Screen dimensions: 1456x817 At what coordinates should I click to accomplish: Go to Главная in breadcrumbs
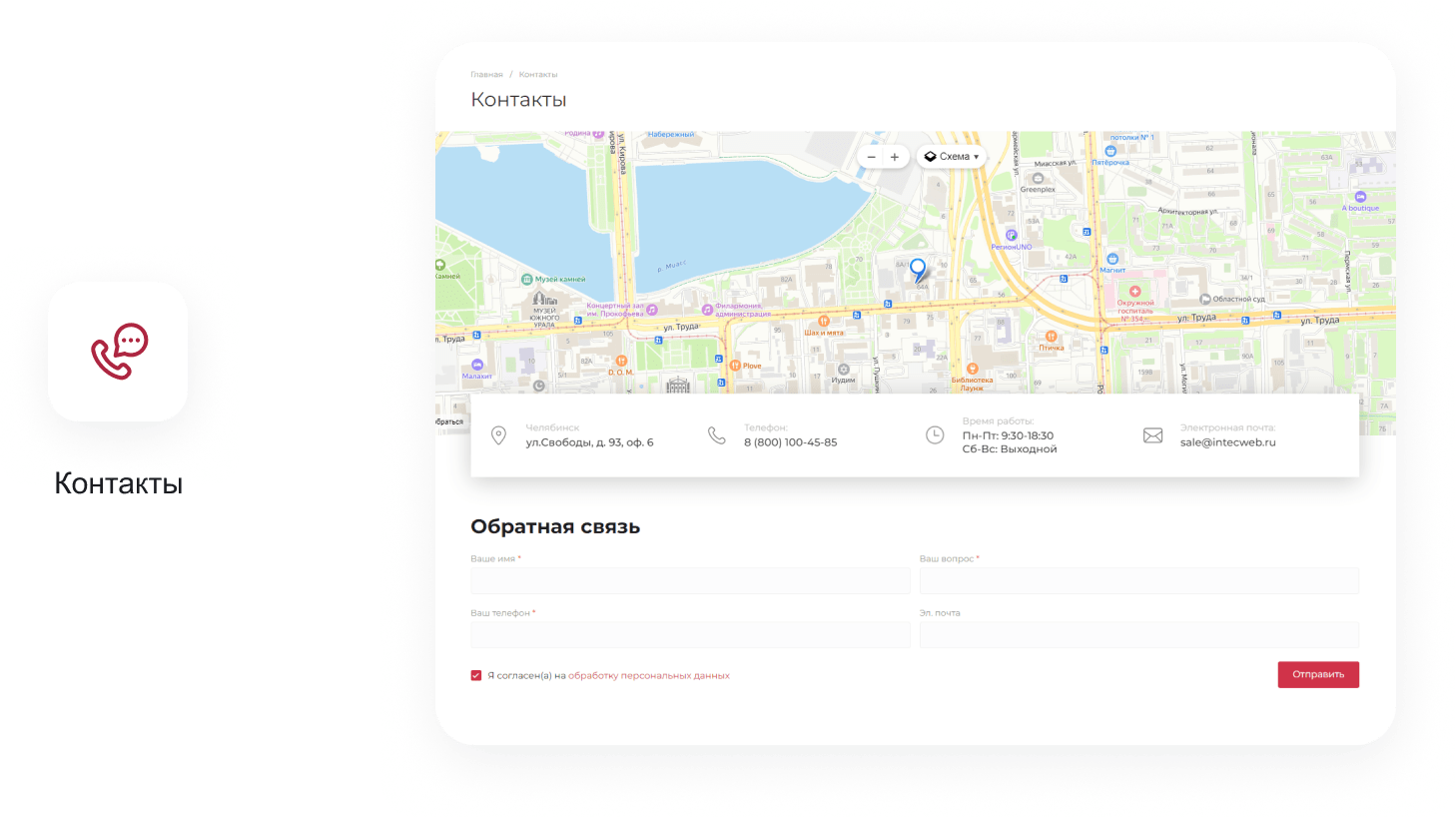(486, 75)
